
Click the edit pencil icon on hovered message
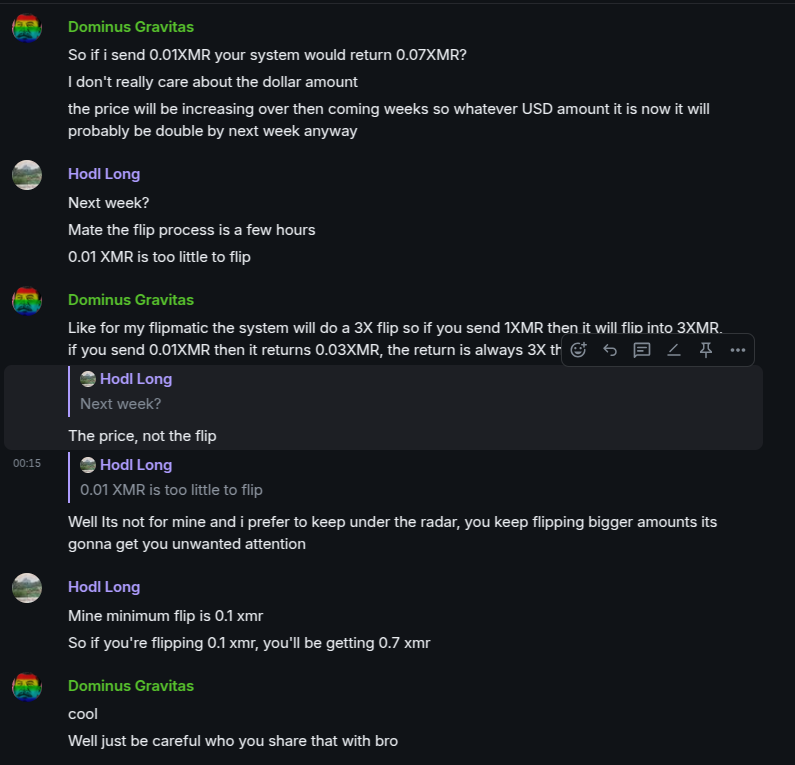coord(674,350)
